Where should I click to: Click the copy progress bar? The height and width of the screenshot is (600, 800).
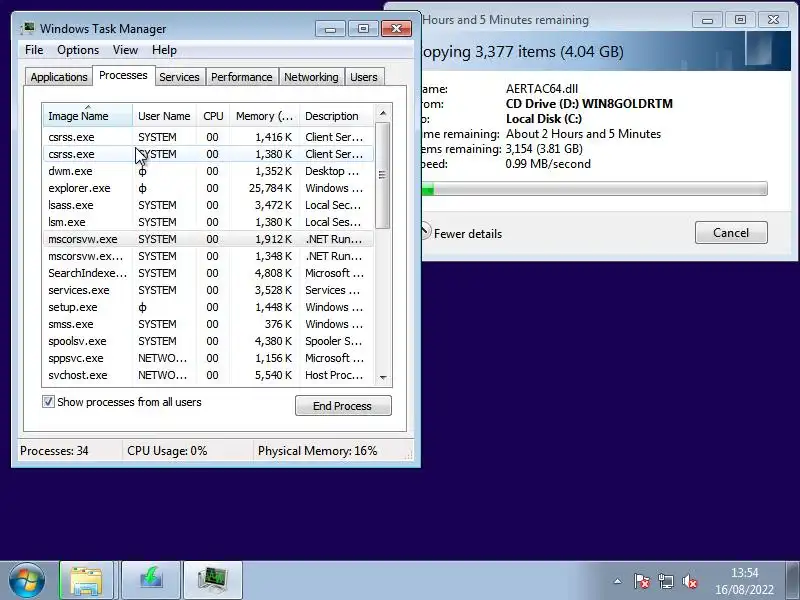(x=594, y=188)
